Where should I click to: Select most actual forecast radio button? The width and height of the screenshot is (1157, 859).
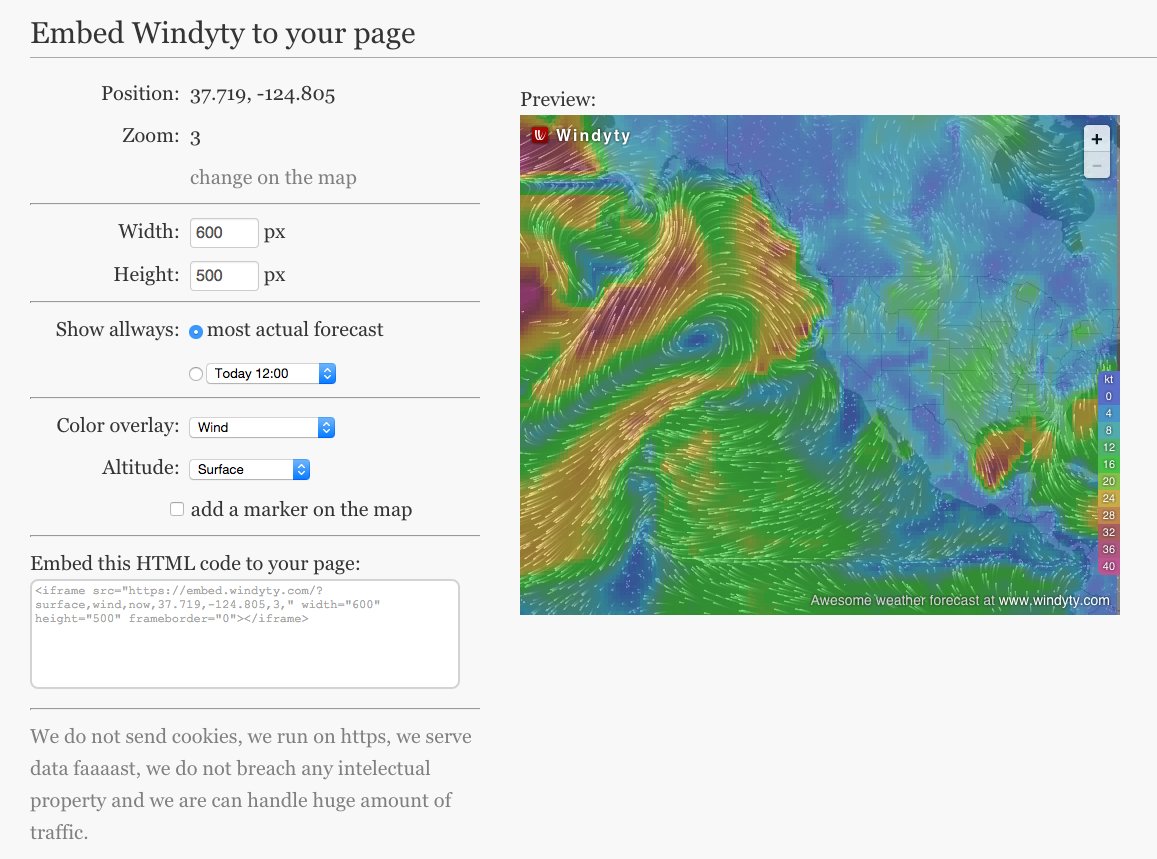coord(196,331)
